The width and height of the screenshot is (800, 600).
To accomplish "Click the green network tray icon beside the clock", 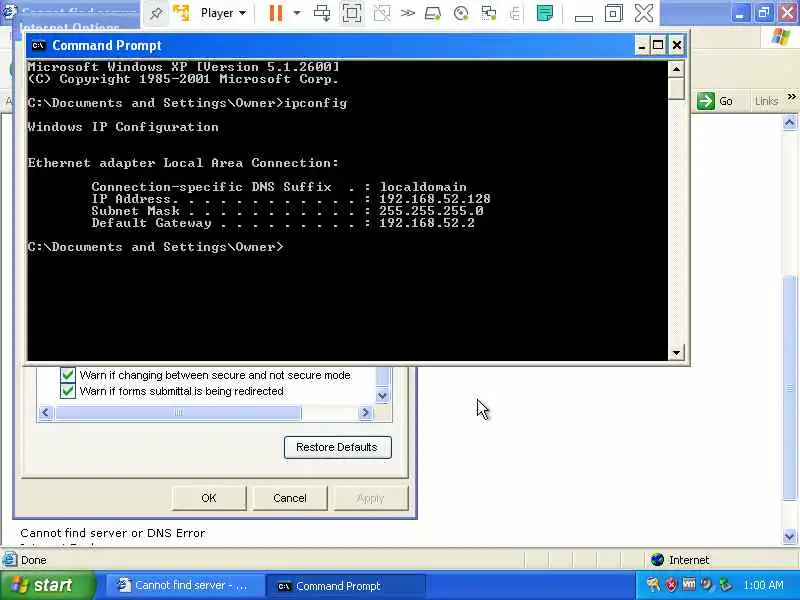I will pyautogui.click(x=725, y=585).
